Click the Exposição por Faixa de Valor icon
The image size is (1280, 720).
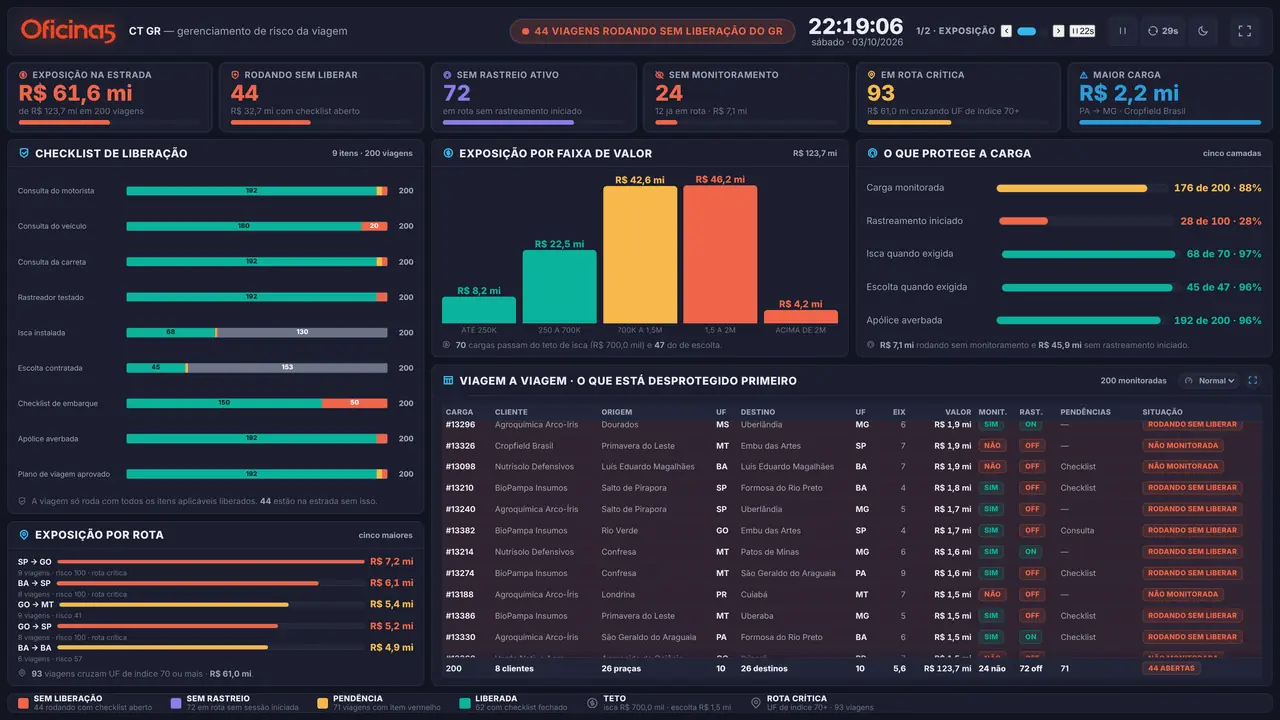coord(448,153)
